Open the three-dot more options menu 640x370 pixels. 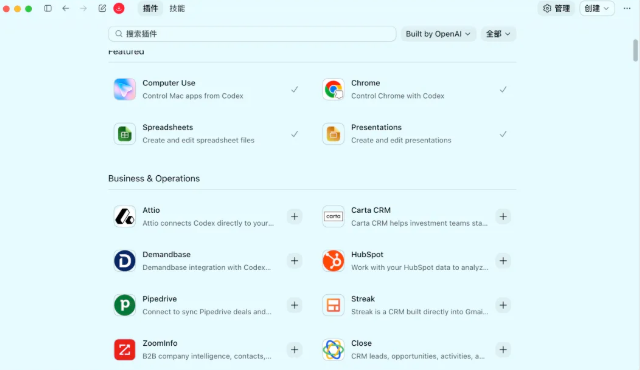point(627,8)
